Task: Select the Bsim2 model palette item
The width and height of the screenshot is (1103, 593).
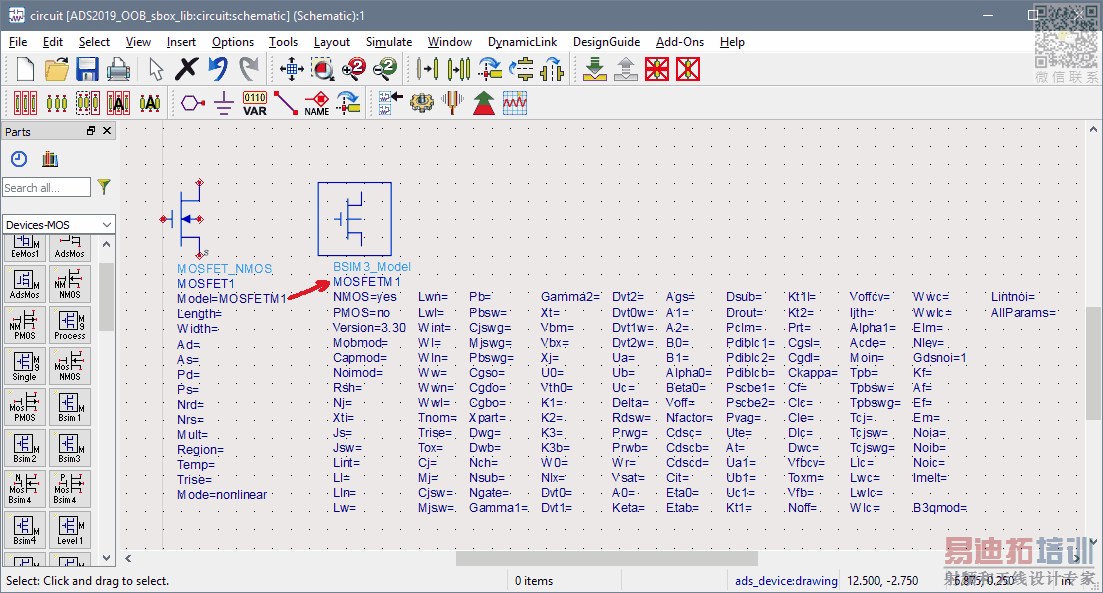Action: (25, 447)
